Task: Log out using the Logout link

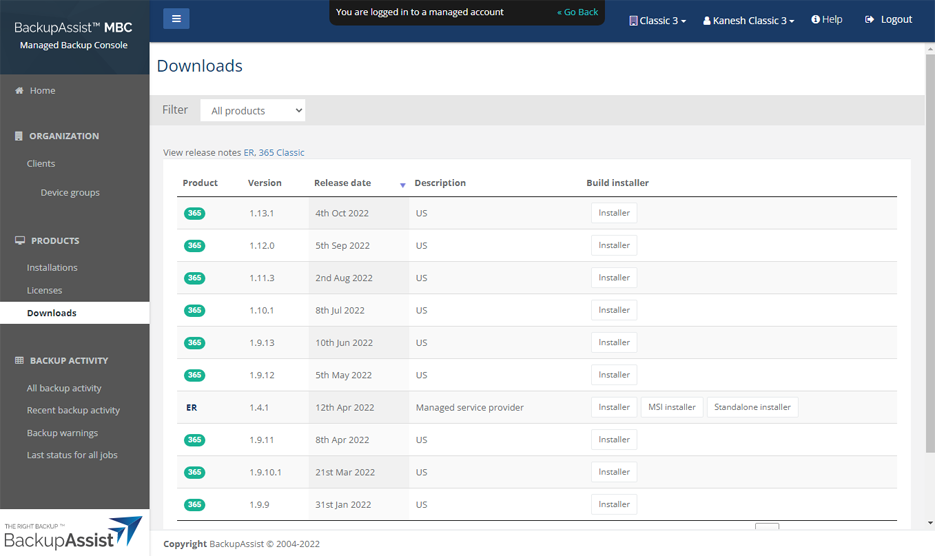Action: 888,20
